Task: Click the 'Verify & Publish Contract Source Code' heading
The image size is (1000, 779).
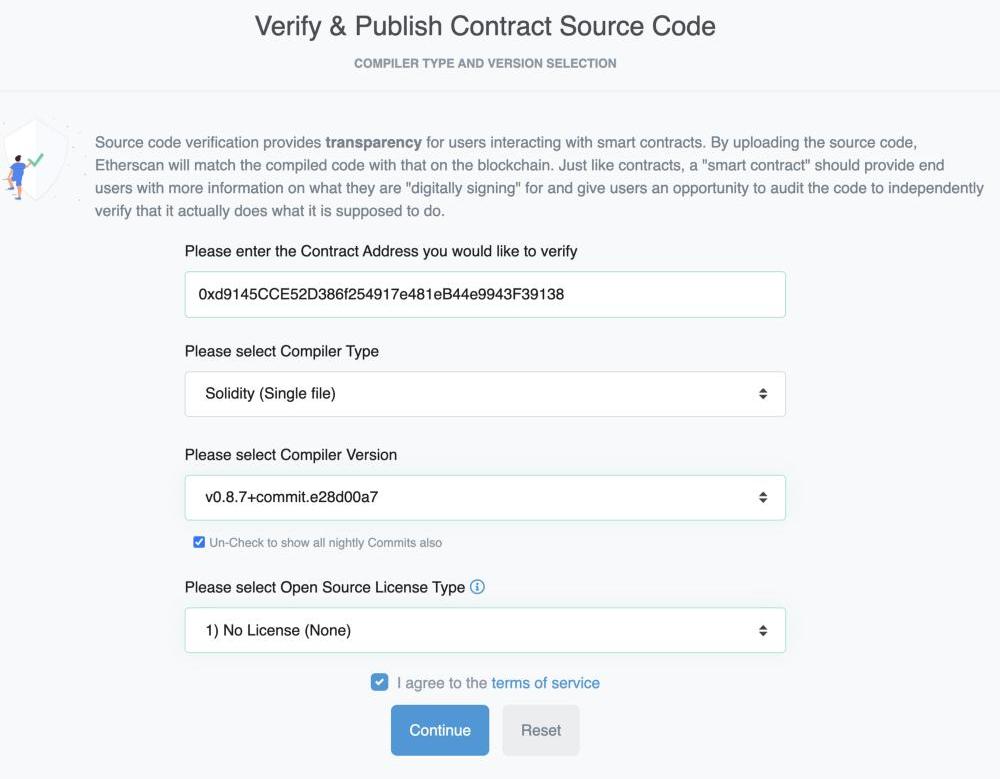Action: pyautogui.click(x=485, y=26)
